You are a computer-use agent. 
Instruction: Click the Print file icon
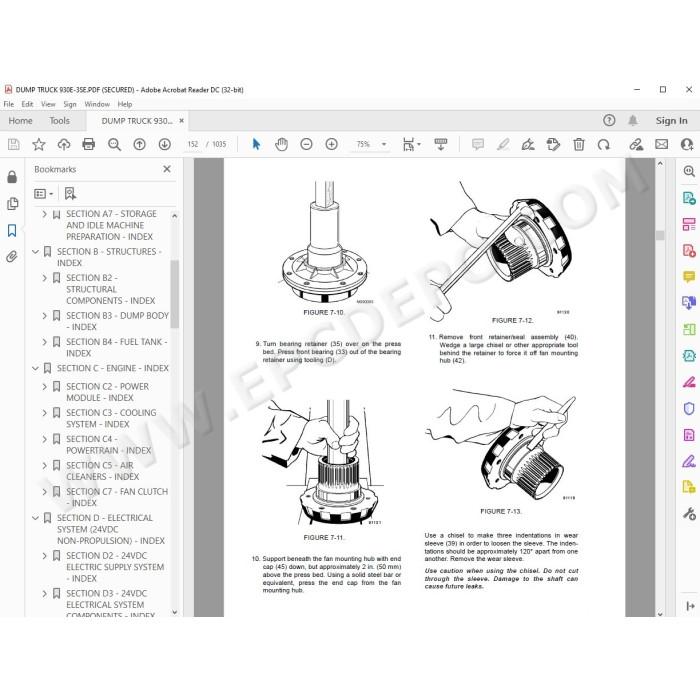click(x=88, y=144)
